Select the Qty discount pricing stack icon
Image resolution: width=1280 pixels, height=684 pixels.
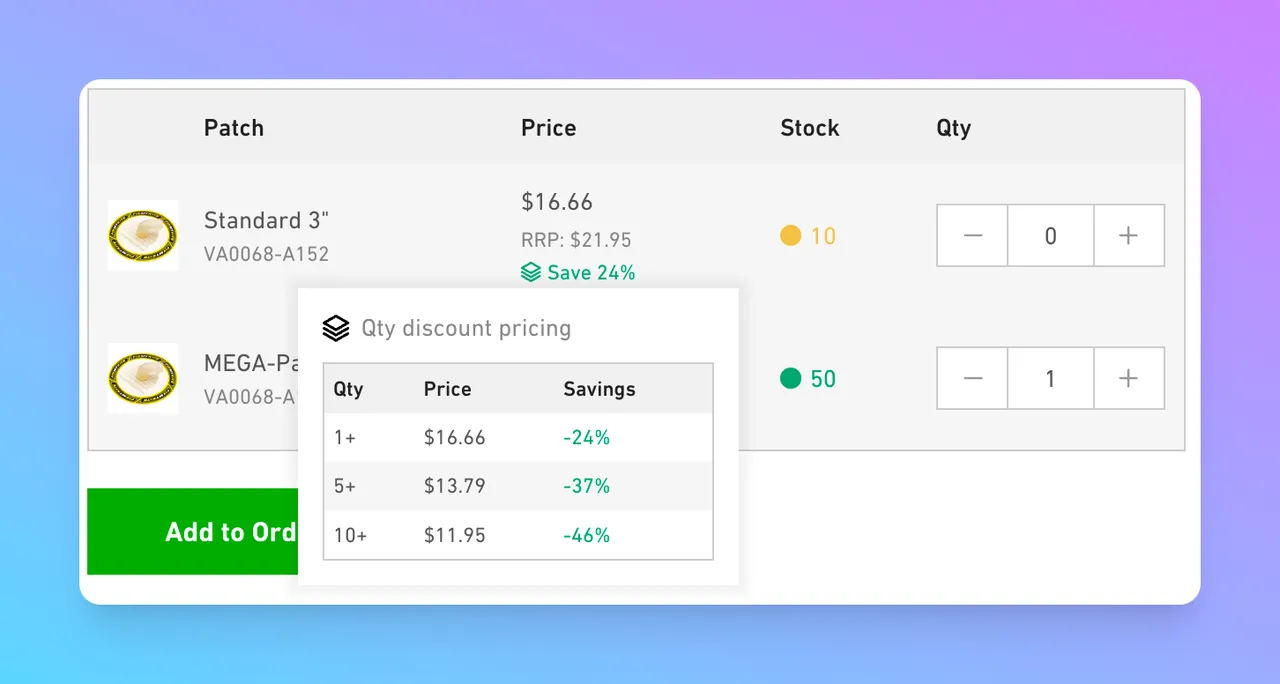tap(336, 327)
